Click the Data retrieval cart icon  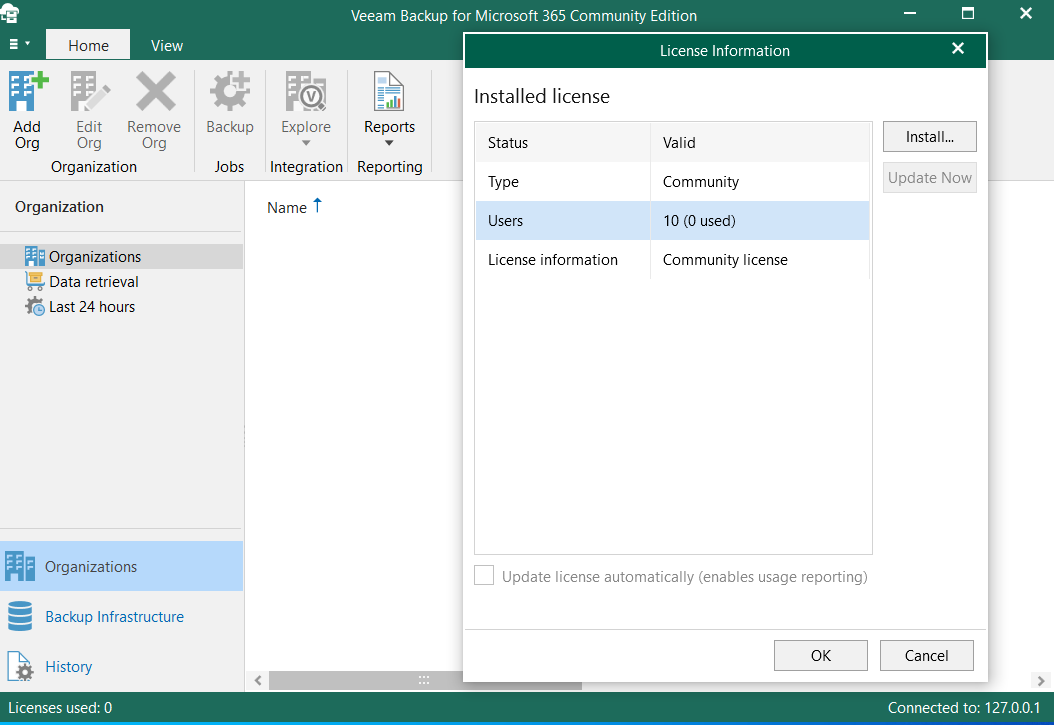34,281
